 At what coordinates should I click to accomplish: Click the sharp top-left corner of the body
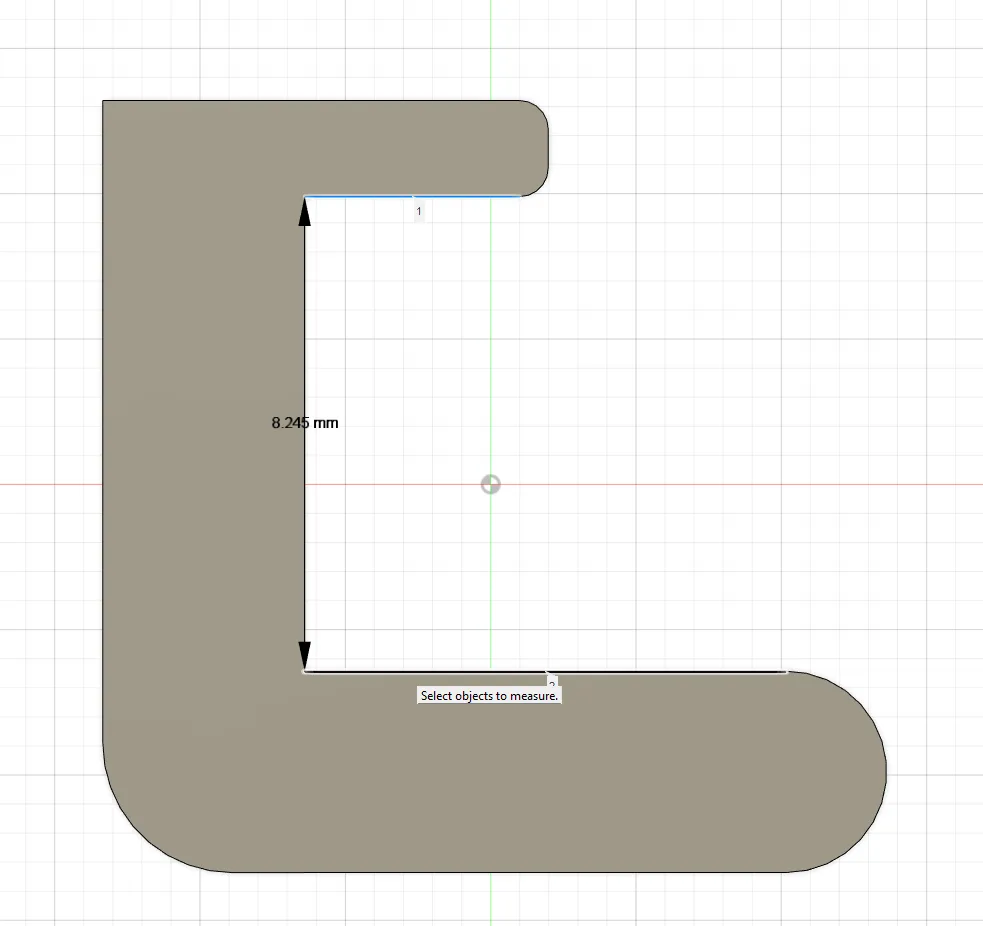pos(104,101)
